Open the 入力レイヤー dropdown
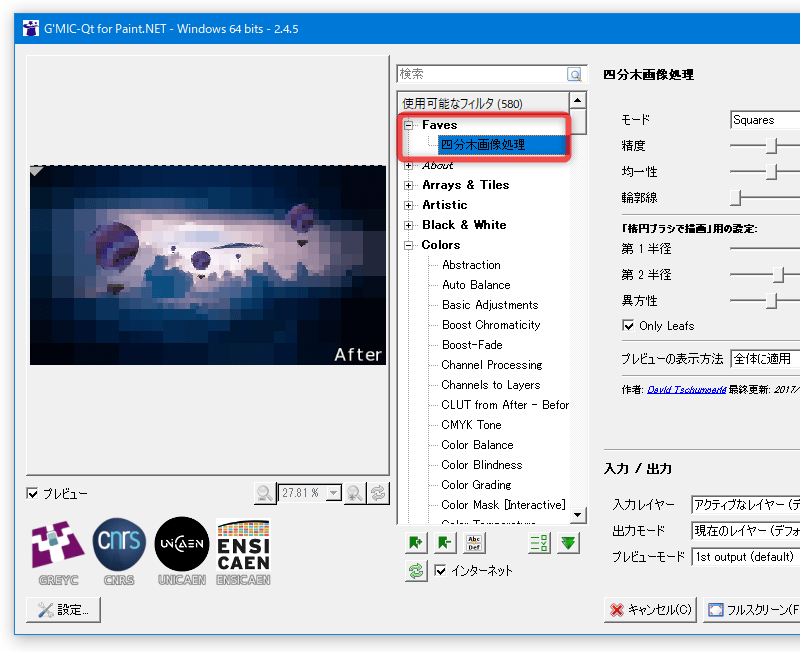Viewport: 800px width, 652px height. pos(745,505)
